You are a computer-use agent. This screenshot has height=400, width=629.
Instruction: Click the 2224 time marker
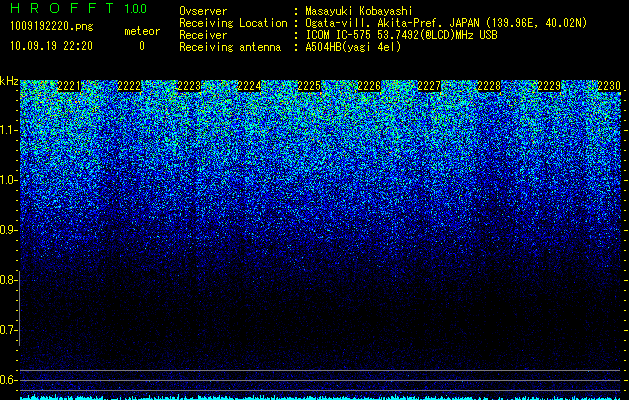[x=249, y=86]
